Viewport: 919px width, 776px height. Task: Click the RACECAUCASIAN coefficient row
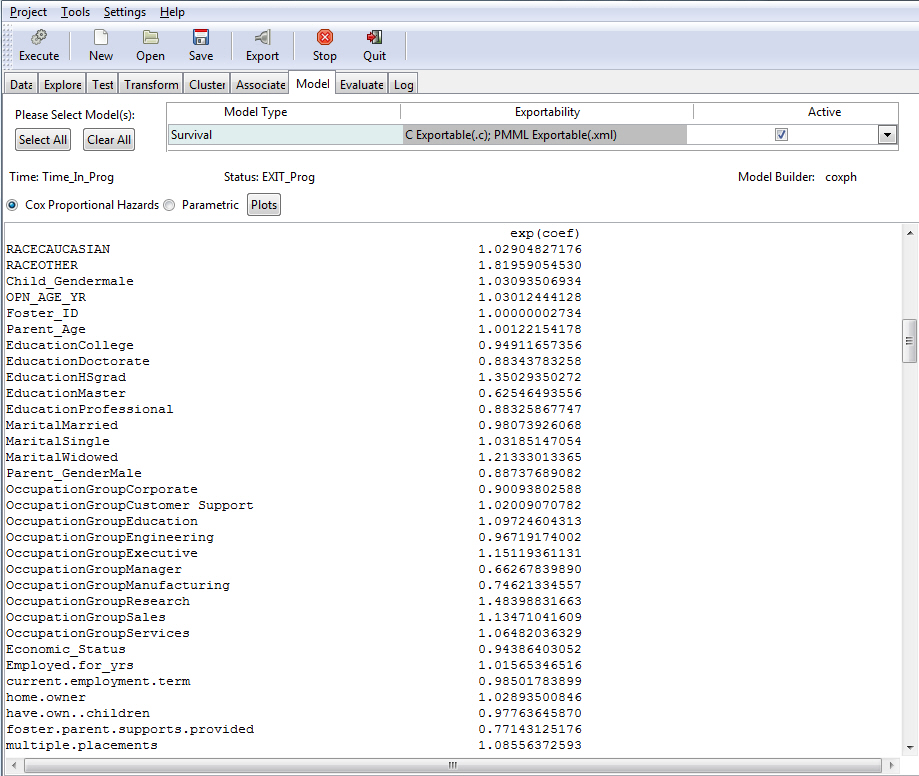(294, 249)
